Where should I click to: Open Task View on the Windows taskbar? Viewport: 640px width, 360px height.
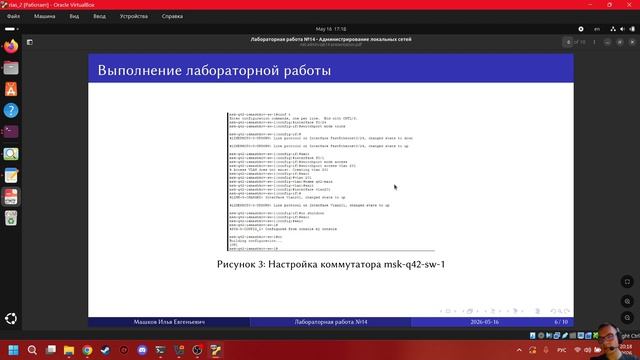(51, 350)
